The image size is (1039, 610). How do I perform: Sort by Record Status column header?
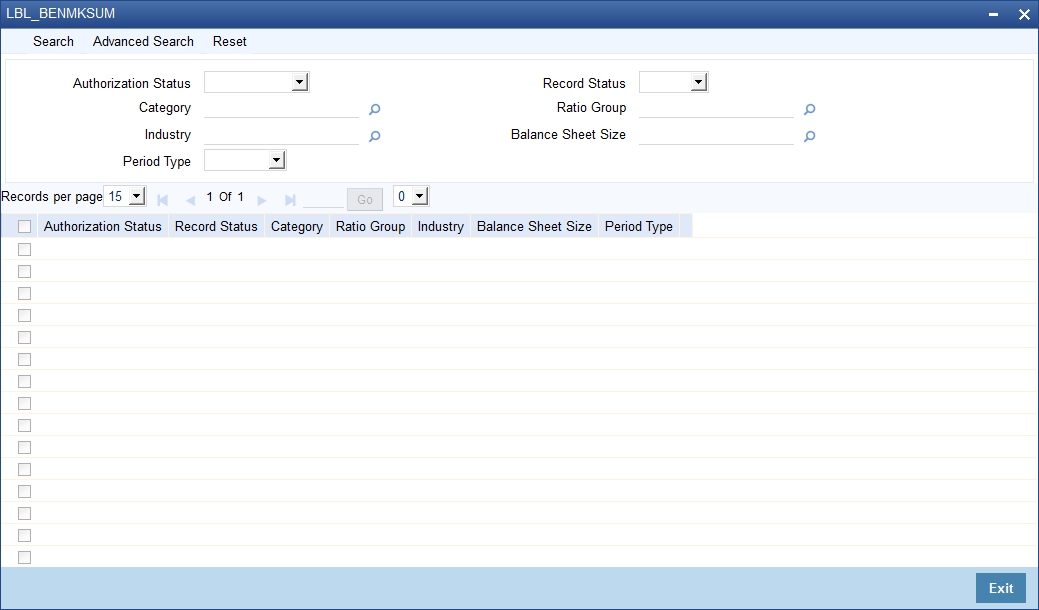coord(216,227)
